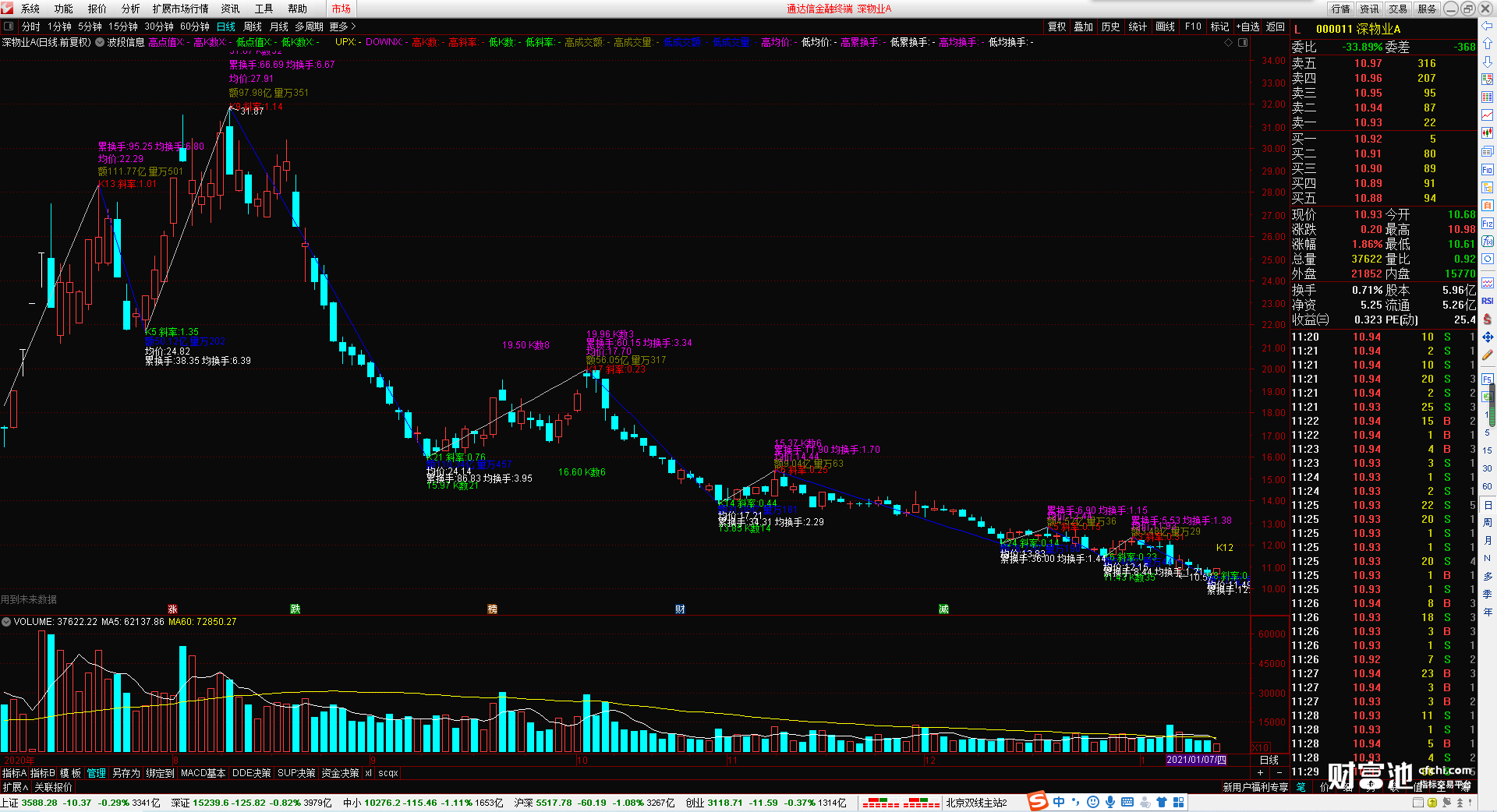
Task: Click the 扩展 expander at bottom left
Action: (15, 787)
